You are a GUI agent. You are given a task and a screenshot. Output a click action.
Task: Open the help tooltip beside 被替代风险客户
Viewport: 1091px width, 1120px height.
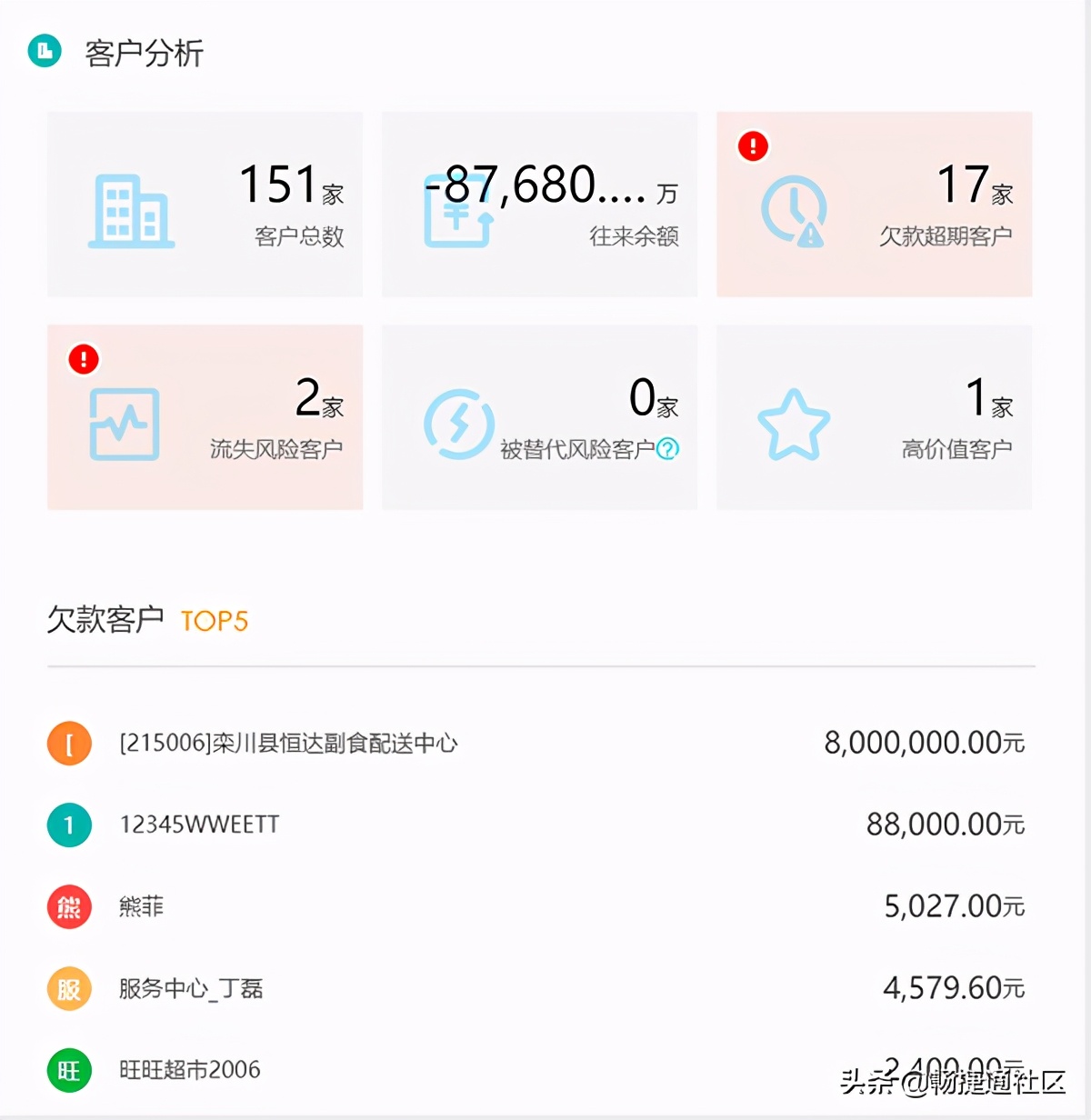(668, 448)
